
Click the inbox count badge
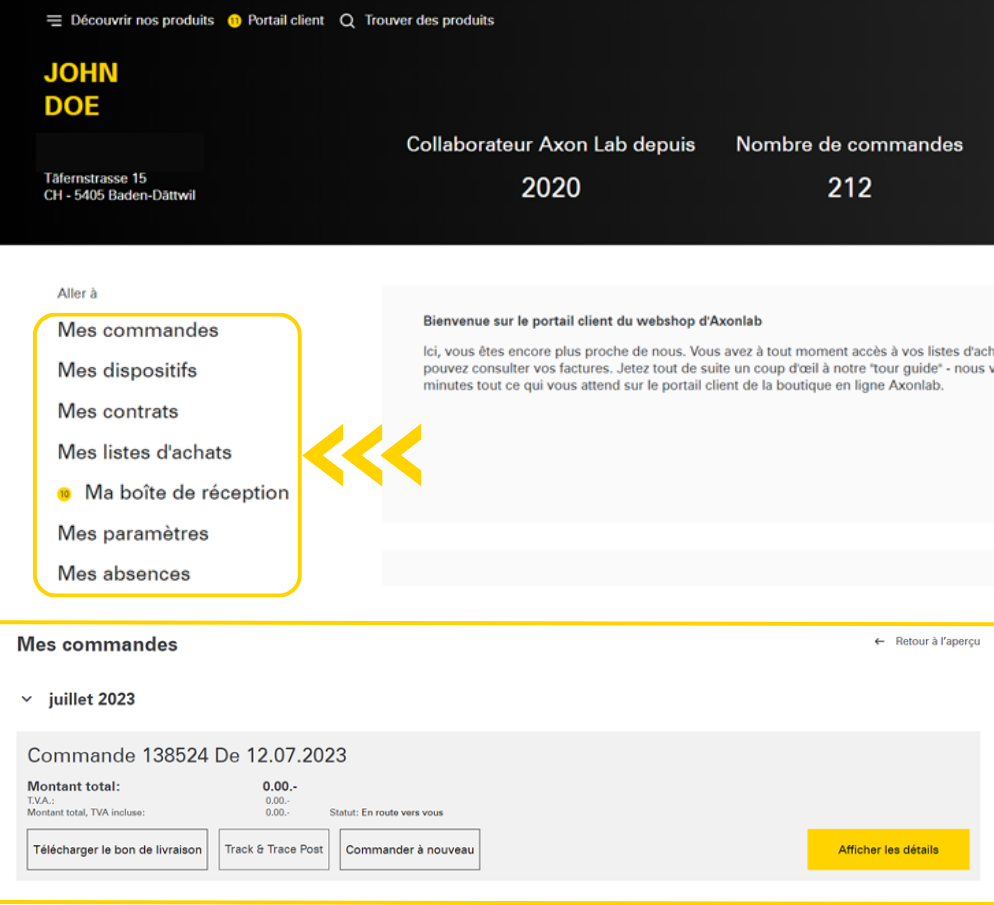(x=64, y=494)
